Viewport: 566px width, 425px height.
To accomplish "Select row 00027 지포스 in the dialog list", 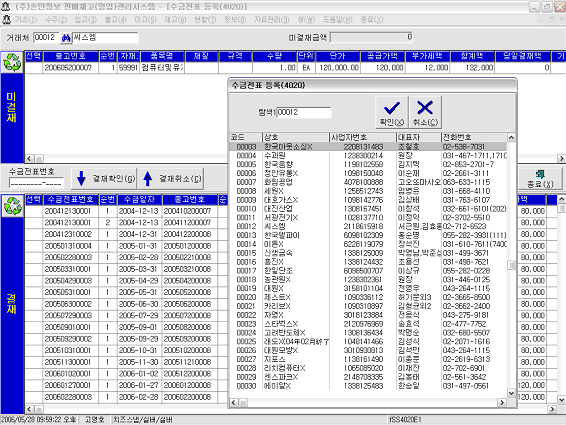I will (x=368, y=359).
